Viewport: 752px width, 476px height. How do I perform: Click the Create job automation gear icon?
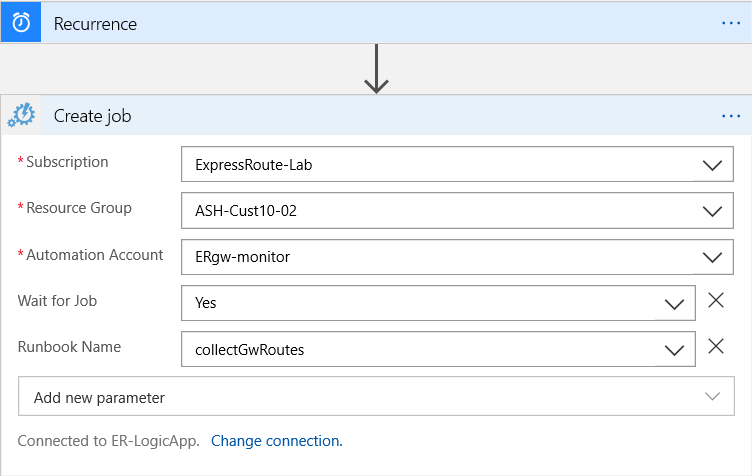point(21,116)
